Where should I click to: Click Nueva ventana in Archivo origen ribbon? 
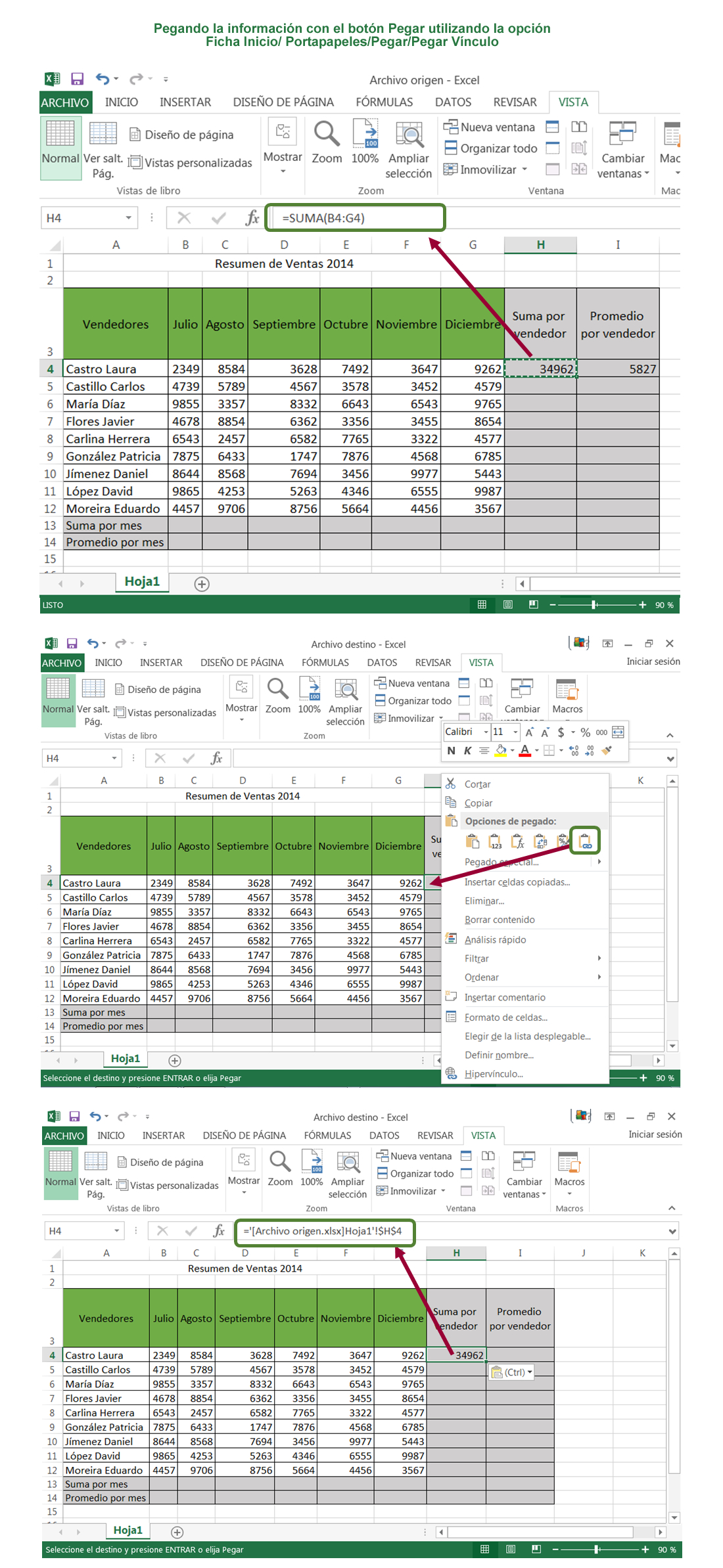click(x=490, y=127)
